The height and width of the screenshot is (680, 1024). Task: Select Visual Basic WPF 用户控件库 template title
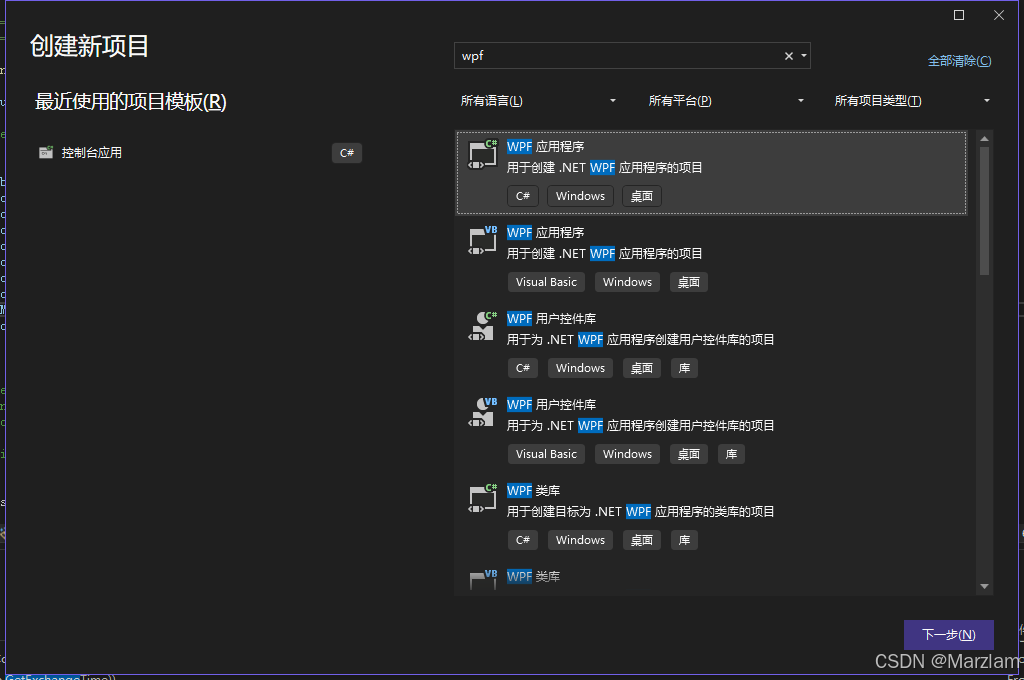551,404
